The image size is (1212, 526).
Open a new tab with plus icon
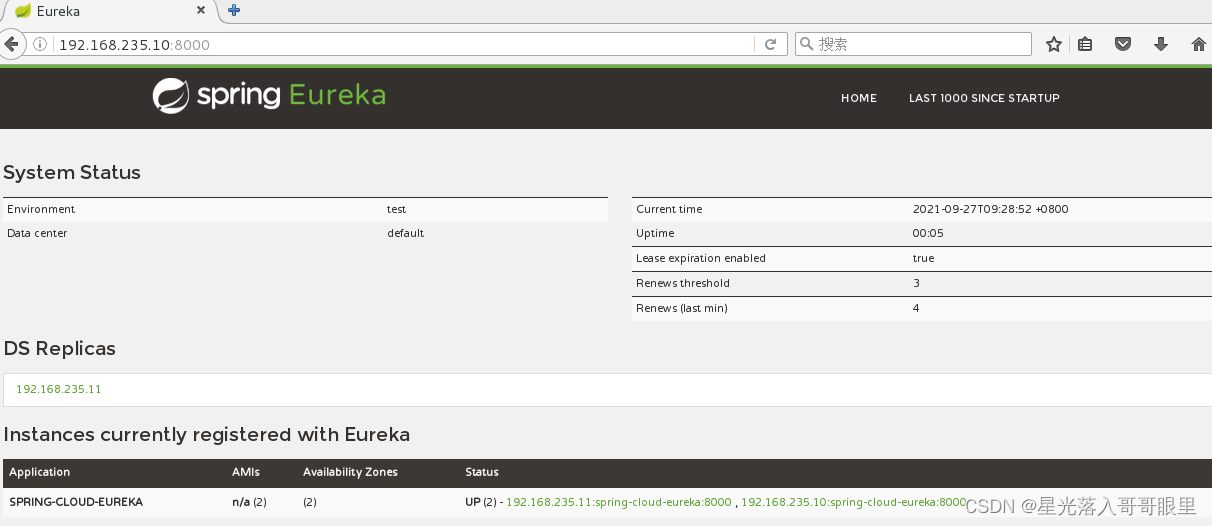(x=234, y=11)
